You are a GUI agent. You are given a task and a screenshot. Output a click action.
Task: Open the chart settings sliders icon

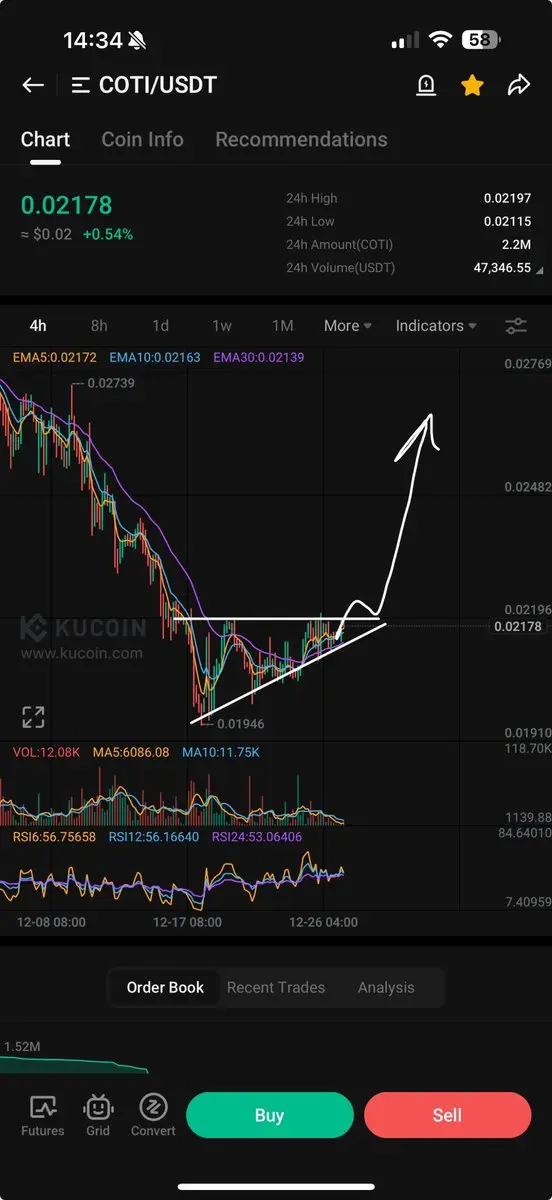pyautogui.click(x=516, y=326)
